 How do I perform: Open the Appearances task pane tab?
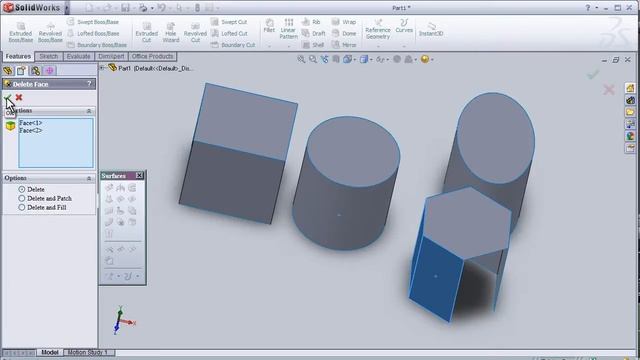630,136
